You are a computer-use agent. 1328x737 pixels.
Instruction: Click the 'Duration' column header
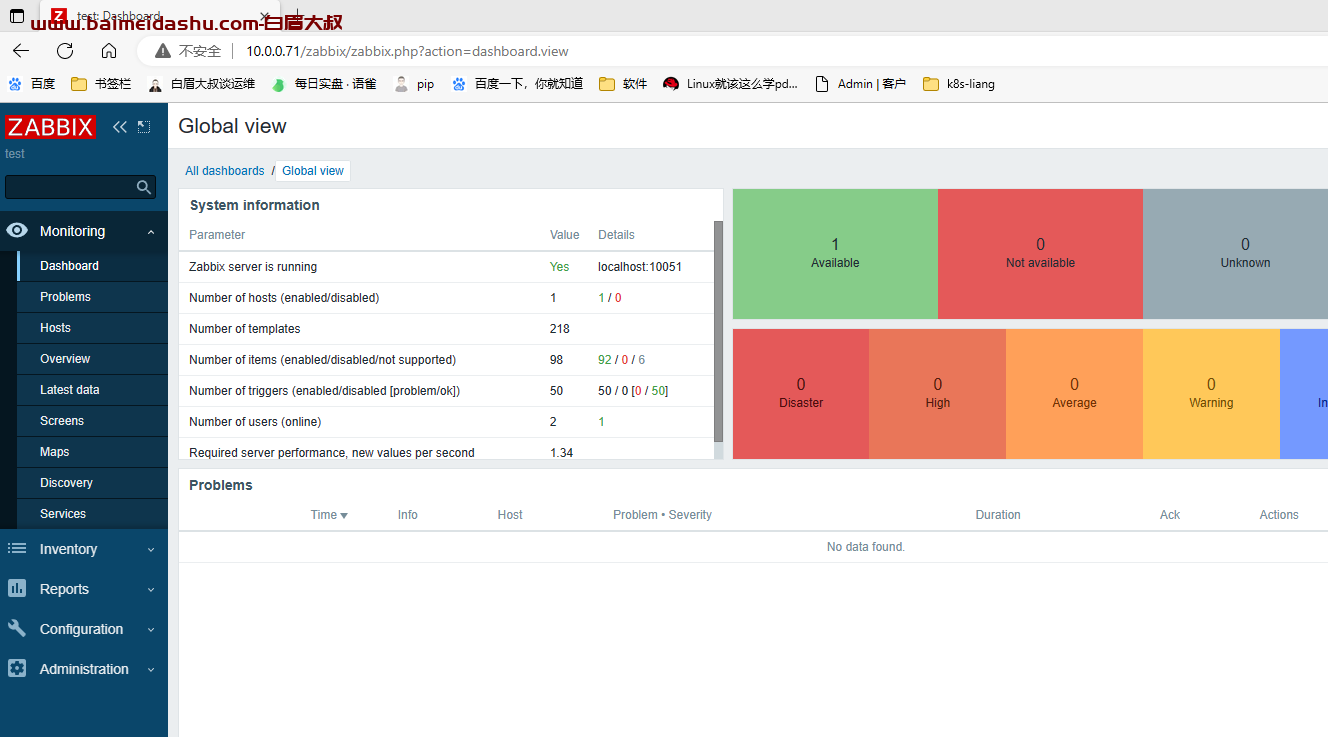click(998, 515)
